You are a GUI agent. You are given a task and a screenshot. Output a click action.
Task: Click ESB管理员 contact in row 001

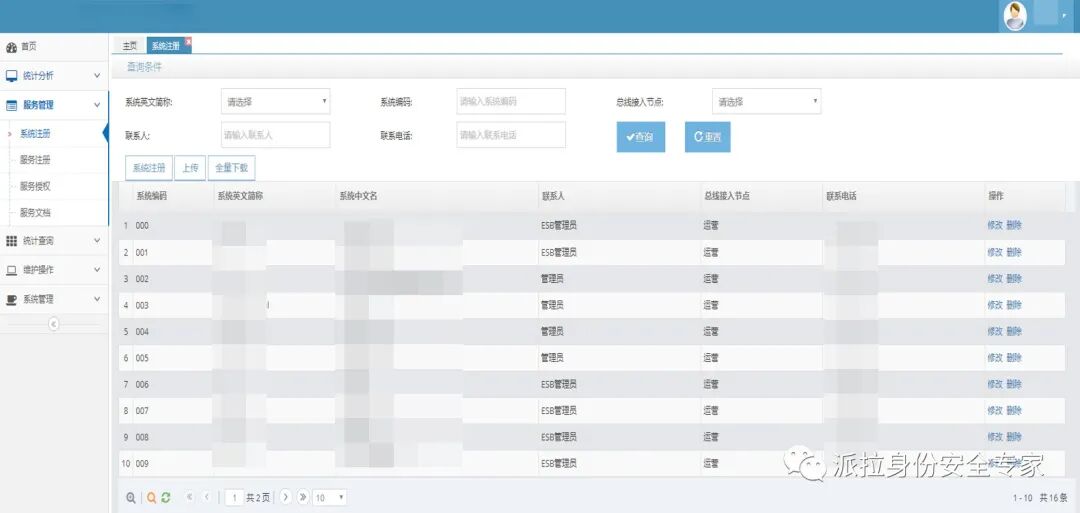559,253
